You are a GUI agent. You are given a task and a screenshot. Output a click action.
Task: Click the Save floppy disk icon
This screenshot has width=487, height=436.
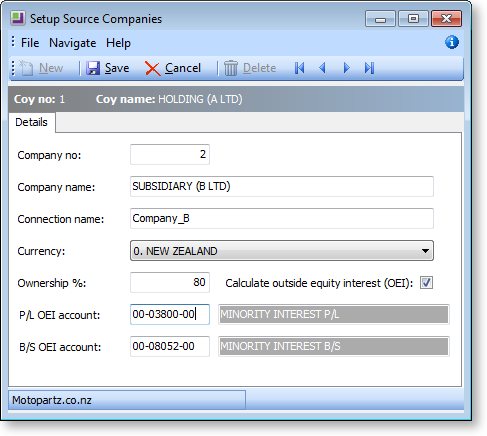(93, 68)
